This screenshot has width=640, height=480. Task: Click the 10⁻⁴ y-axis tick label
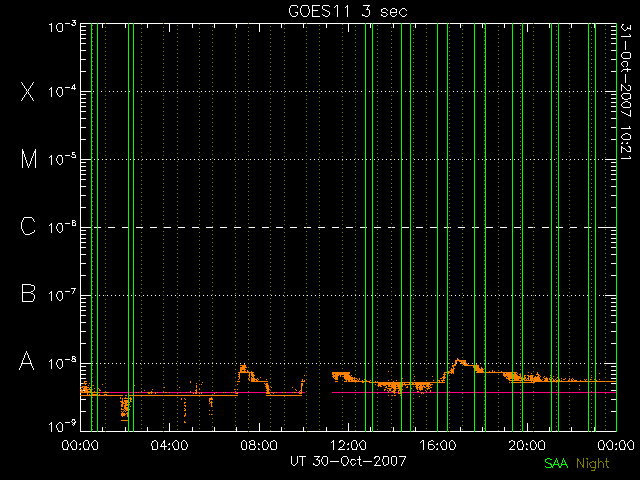coord(62,91)
